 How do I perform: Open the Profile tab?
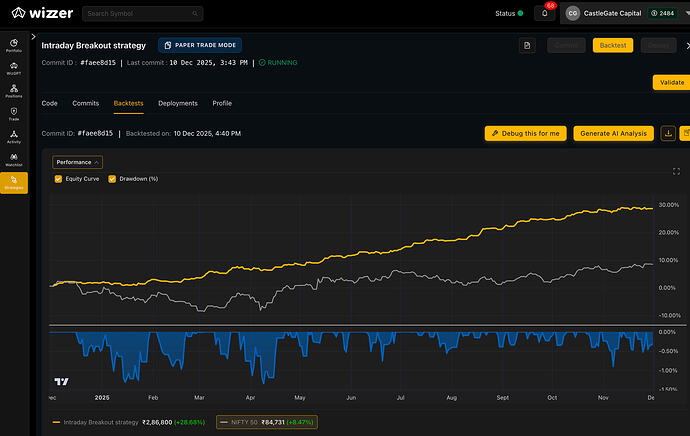222,103
